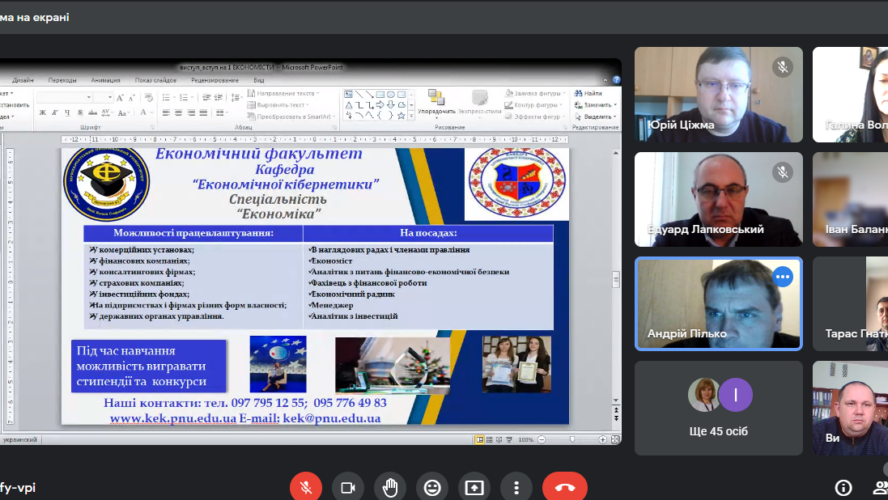
Task: End the call with red hang-up button
Action: [x=565, y=488]
